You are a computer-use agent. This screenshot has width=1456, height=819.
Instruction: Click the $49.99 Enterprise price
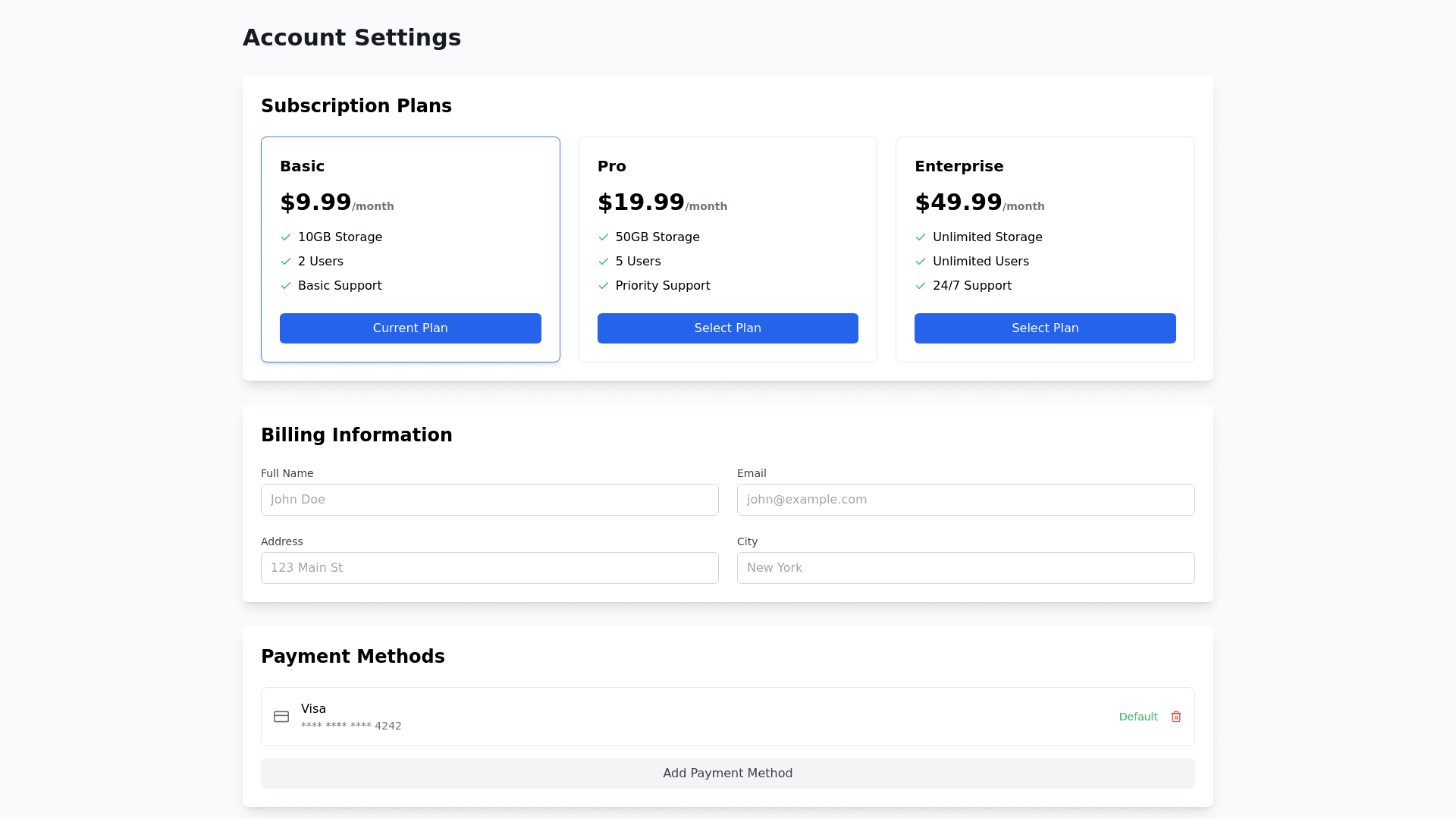(958, 202)
